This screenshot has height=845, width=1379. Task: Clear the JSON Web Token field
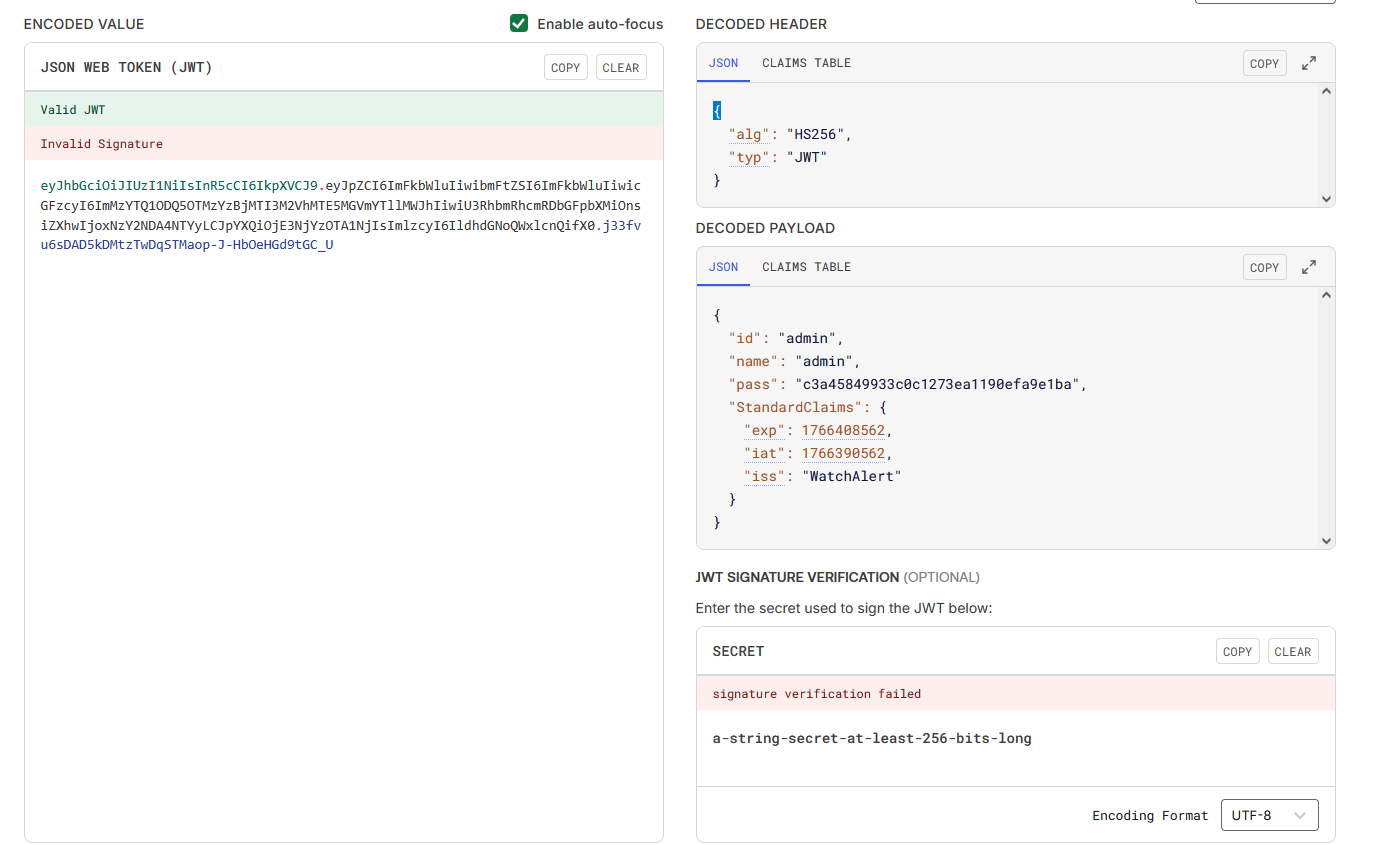[x=621, y=68]
